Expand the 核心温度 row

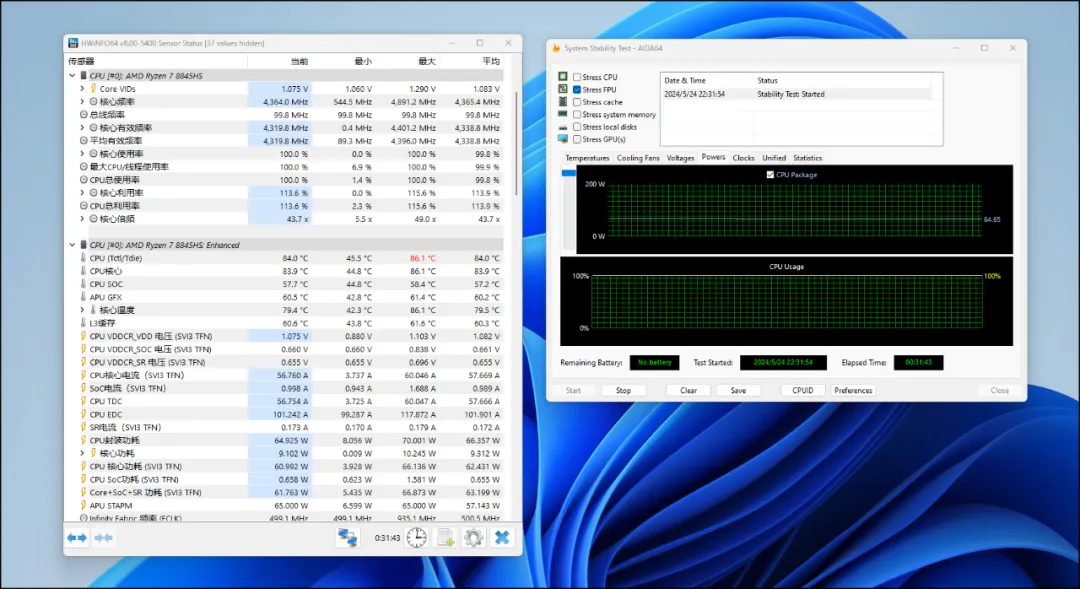pyautogui.click(x=82, y=310)
